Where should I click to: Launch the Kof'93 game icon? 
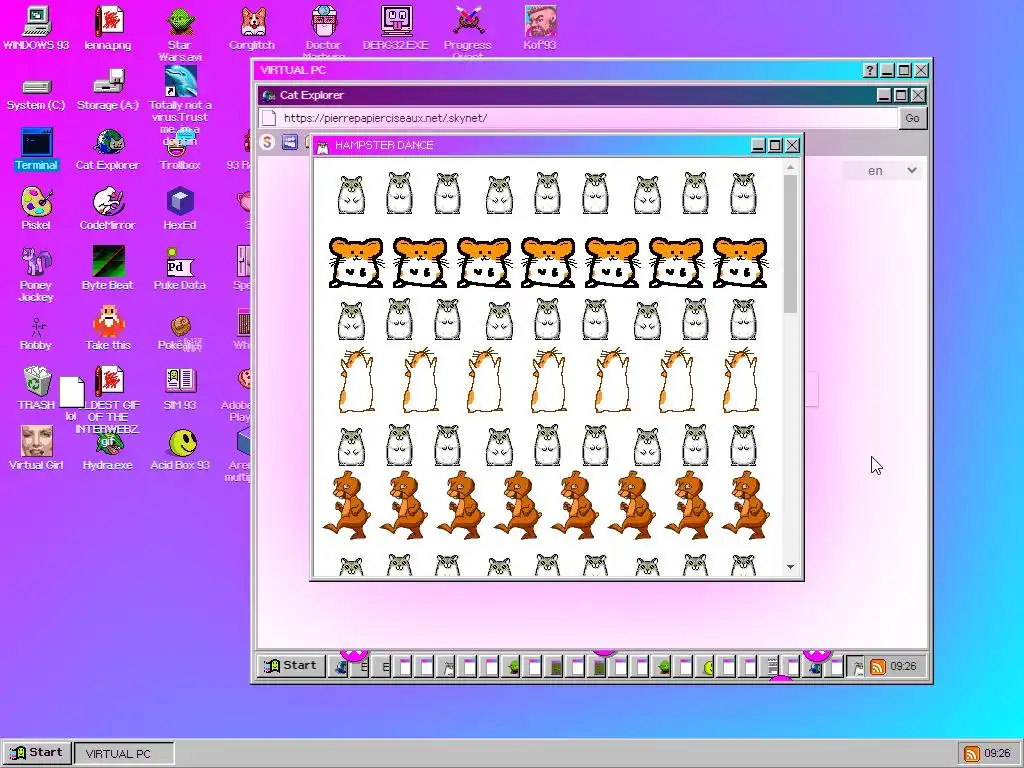coord(539,22)
